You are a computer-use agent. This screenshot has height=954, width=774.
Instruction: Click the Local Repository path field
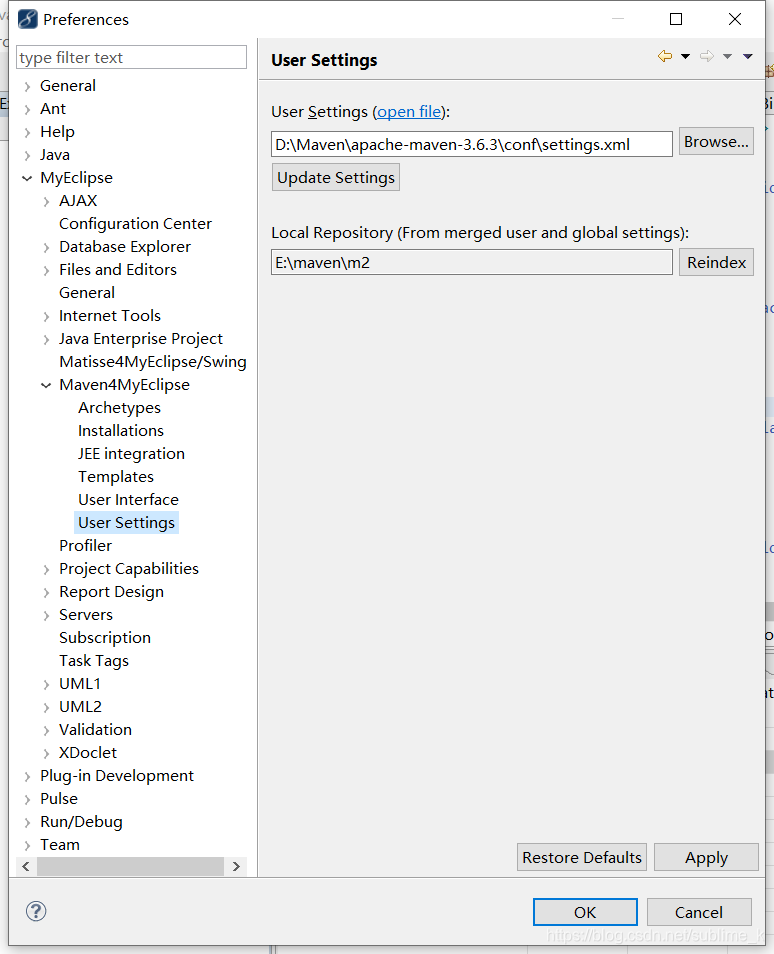[x=472, y=262]
